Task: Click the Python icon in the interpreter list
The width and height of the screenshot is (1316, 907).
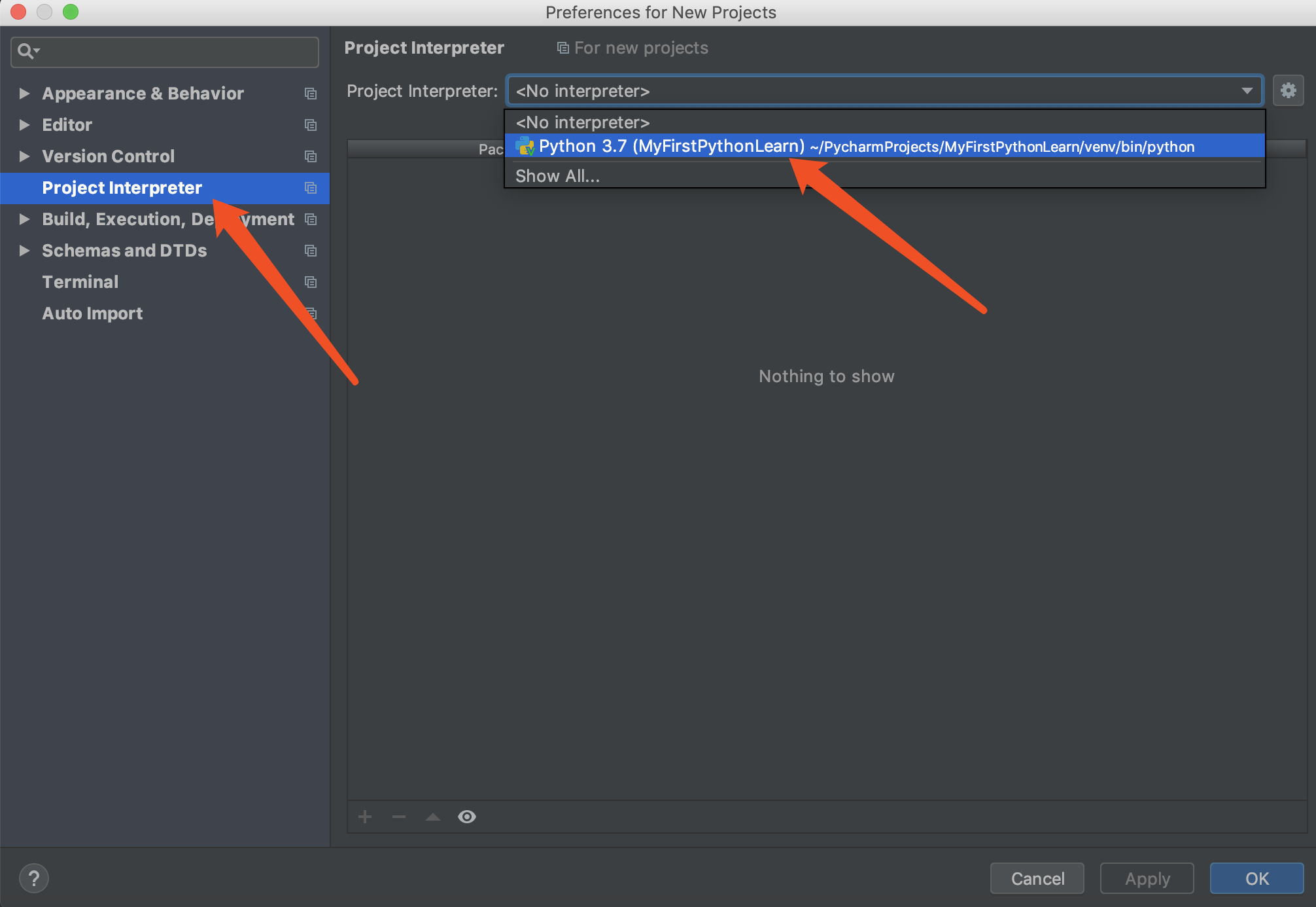Action: click(525, 146)
